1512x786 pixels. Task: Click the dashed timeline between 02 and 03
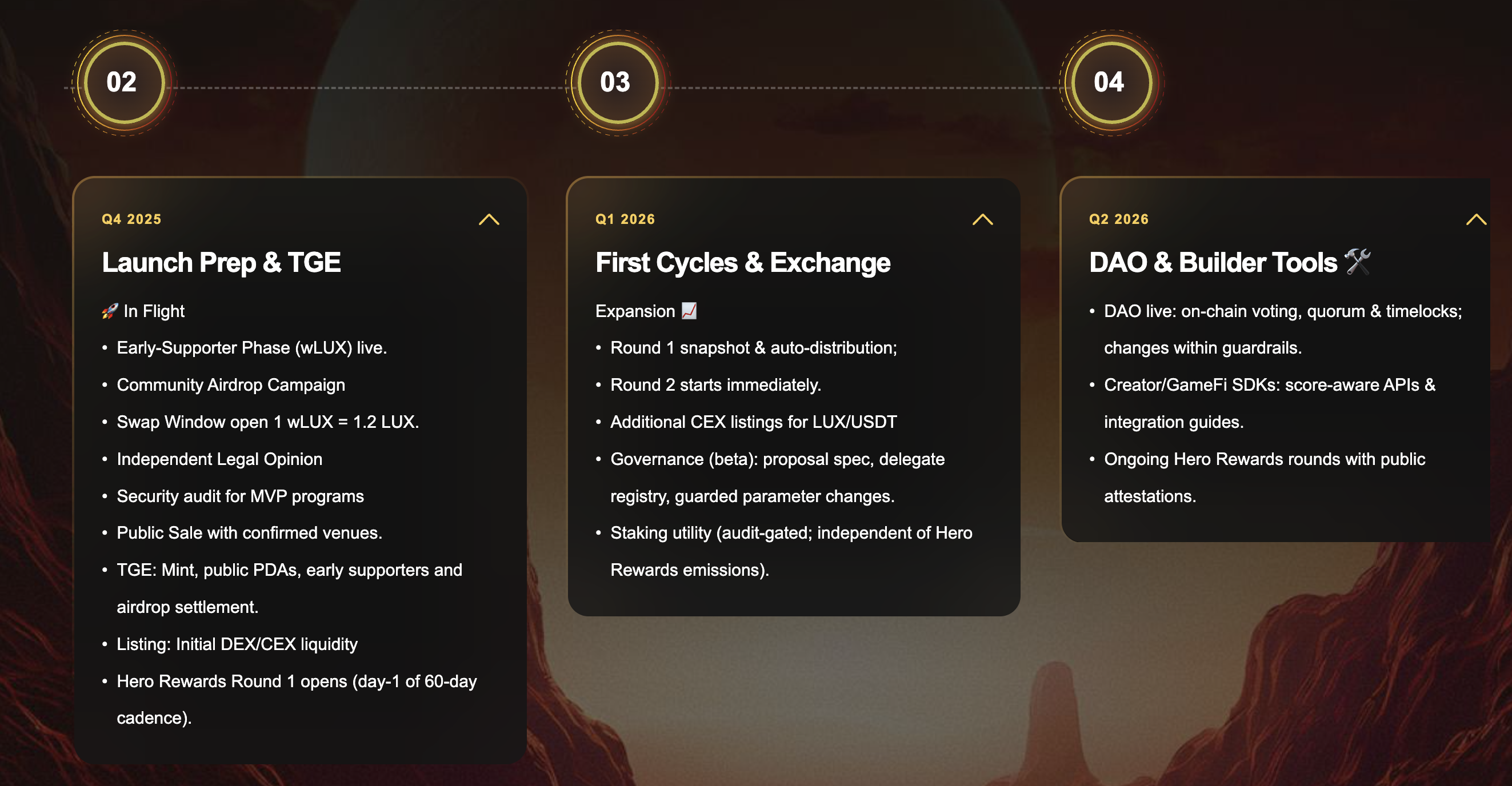(x=370, y=88)
